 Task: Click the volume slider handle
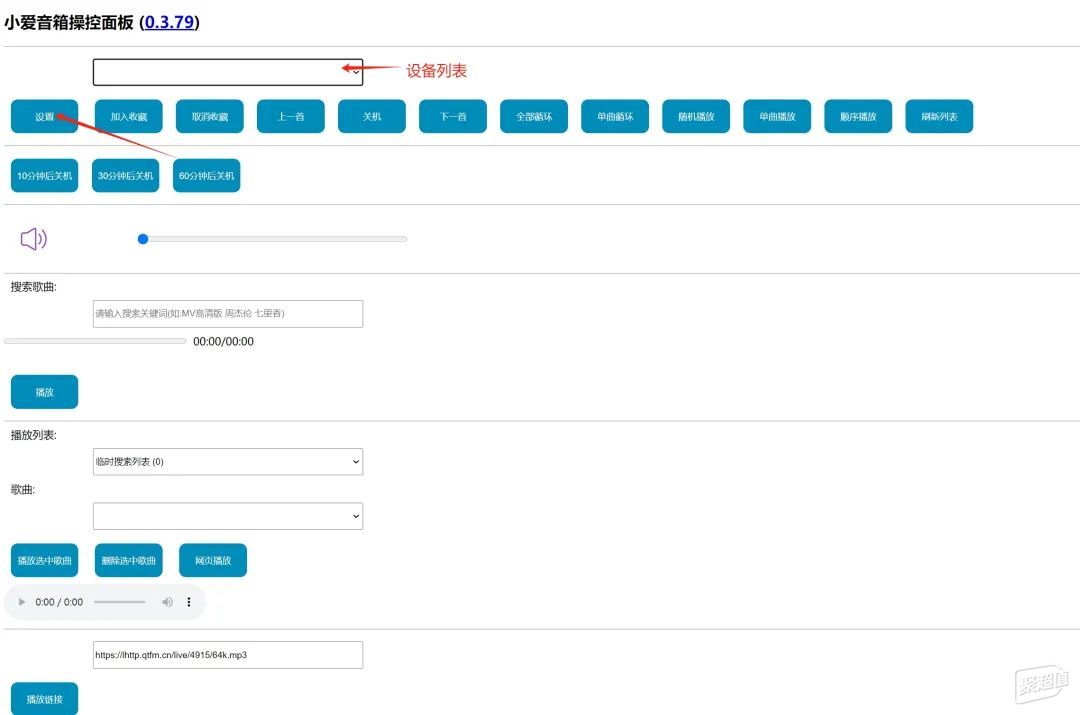pos(143,239)
